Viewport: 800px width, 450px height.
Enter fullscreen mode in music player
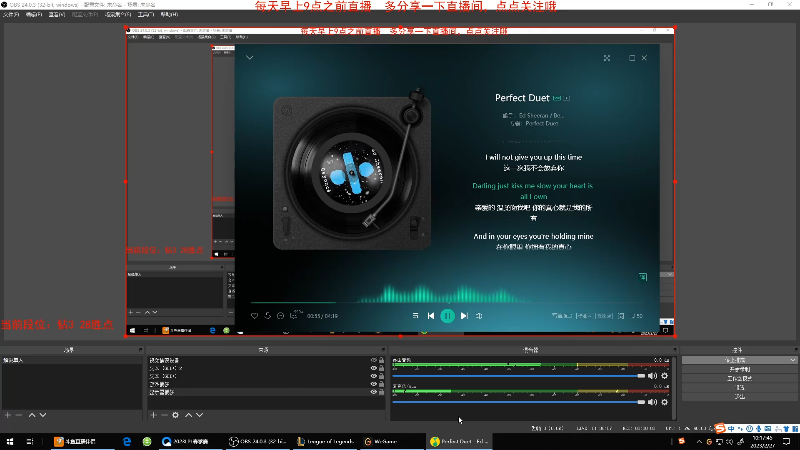point(607,58)
